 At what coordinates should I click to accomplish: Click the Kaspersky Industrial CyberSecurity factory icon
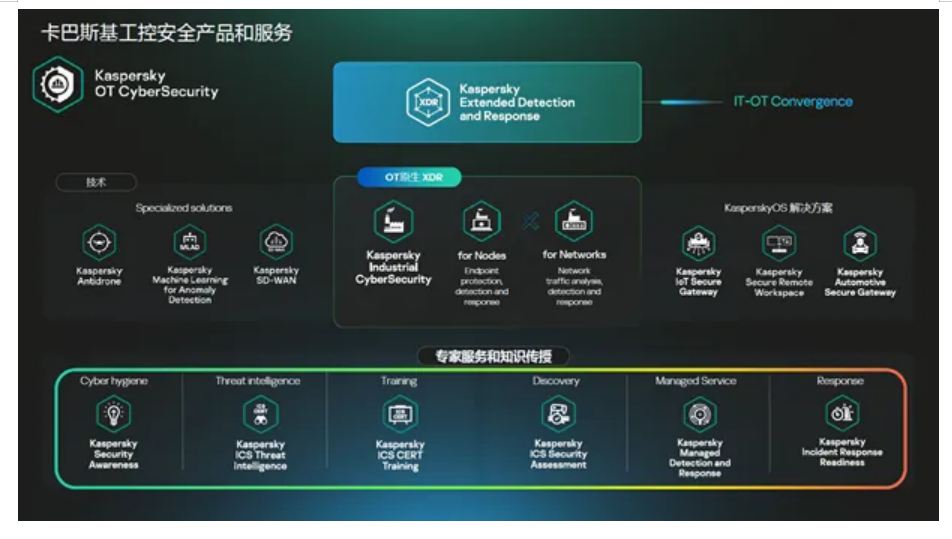(393, 223)
